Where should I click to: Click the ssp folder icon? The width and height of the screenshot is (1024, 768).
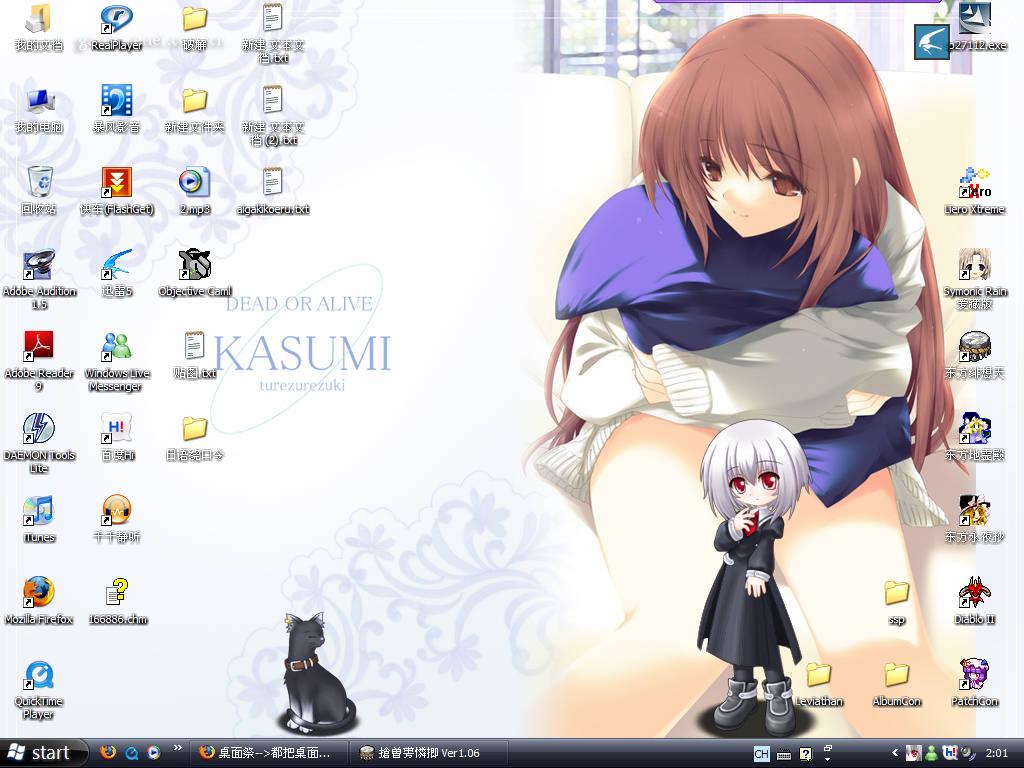(x=897, y=601)
